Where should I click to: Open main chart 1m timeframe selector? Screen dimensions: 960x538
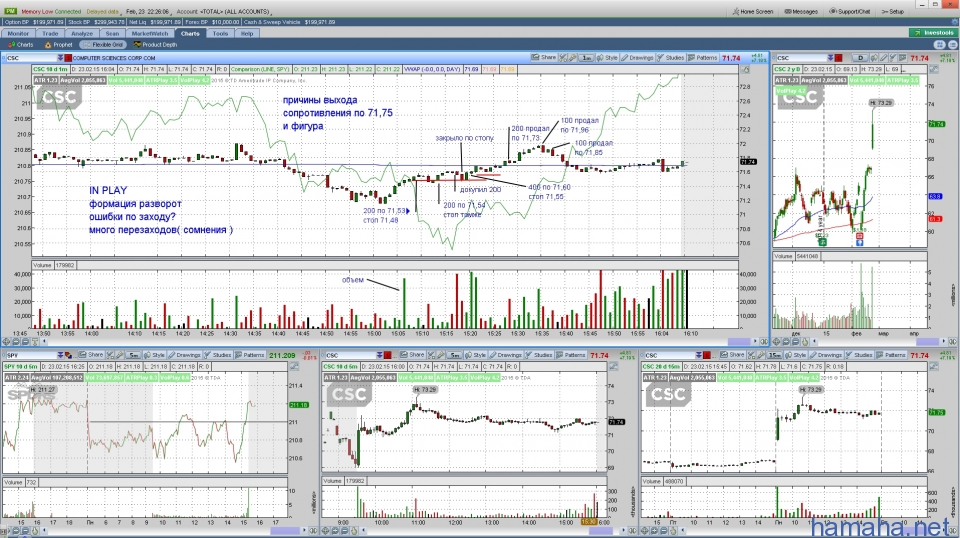coord(587,58)
